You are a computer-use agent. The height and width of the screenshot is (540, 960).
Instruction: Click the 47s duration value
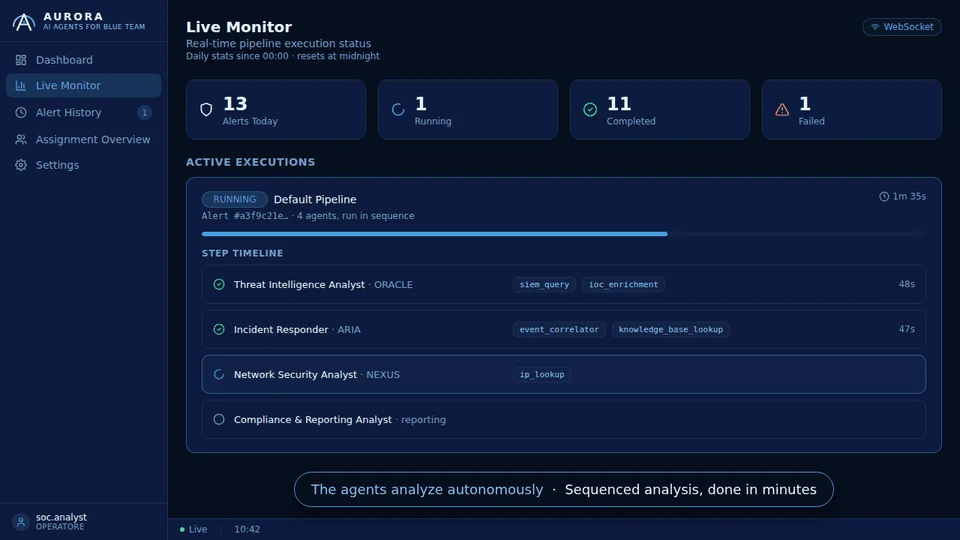tap(907, 329)
